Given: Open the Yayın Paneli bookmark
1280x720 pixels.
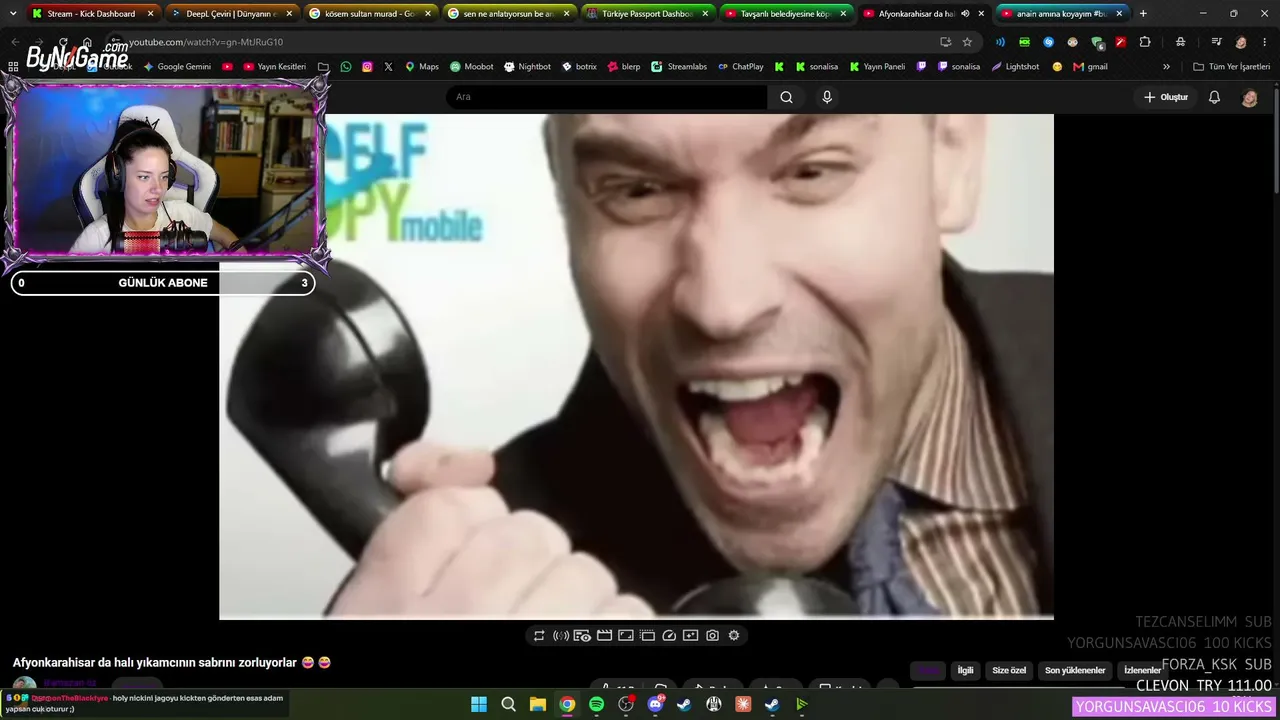Looking at the screenshot, I should pos(877,67).
